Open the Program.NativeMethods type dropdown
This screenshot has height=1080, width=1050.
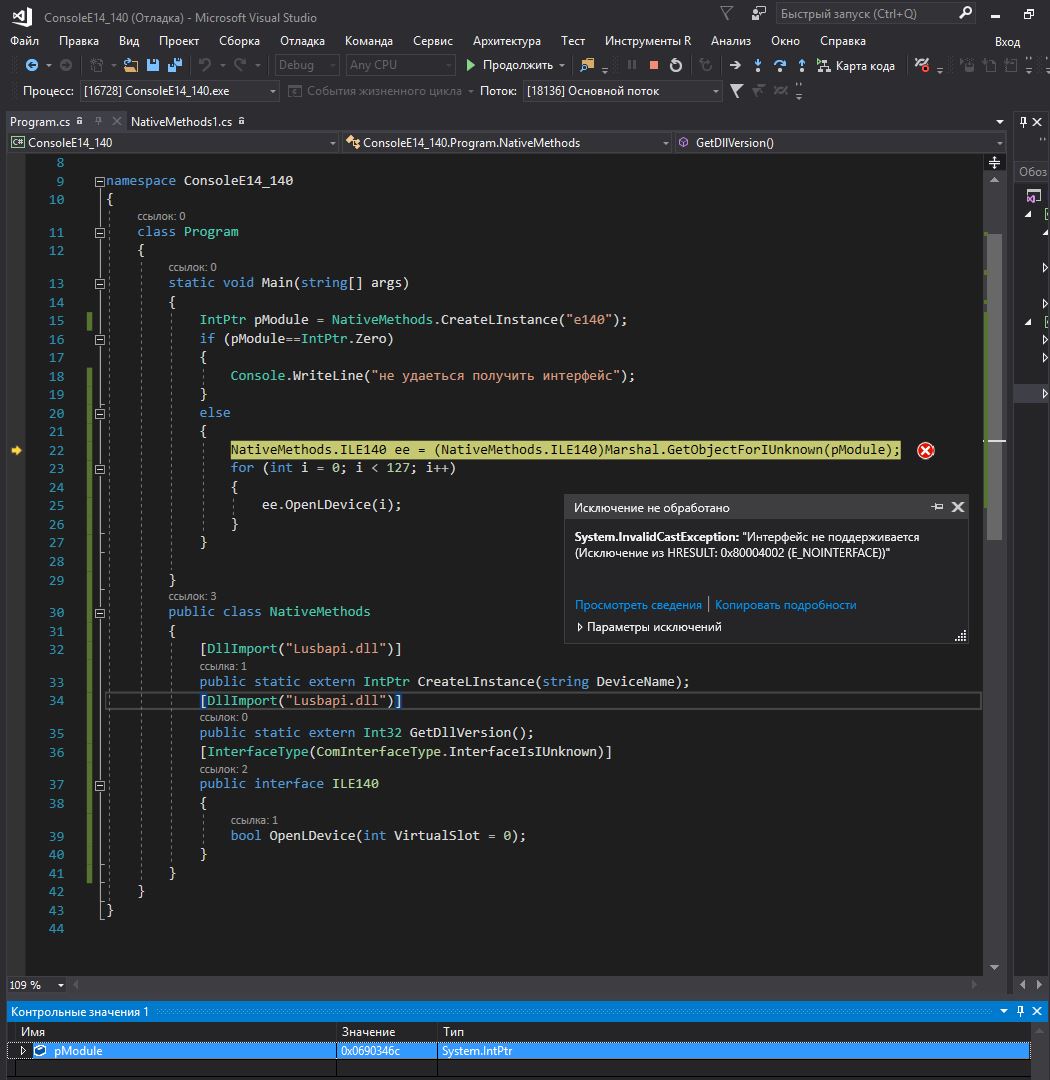tap(666, 143)
